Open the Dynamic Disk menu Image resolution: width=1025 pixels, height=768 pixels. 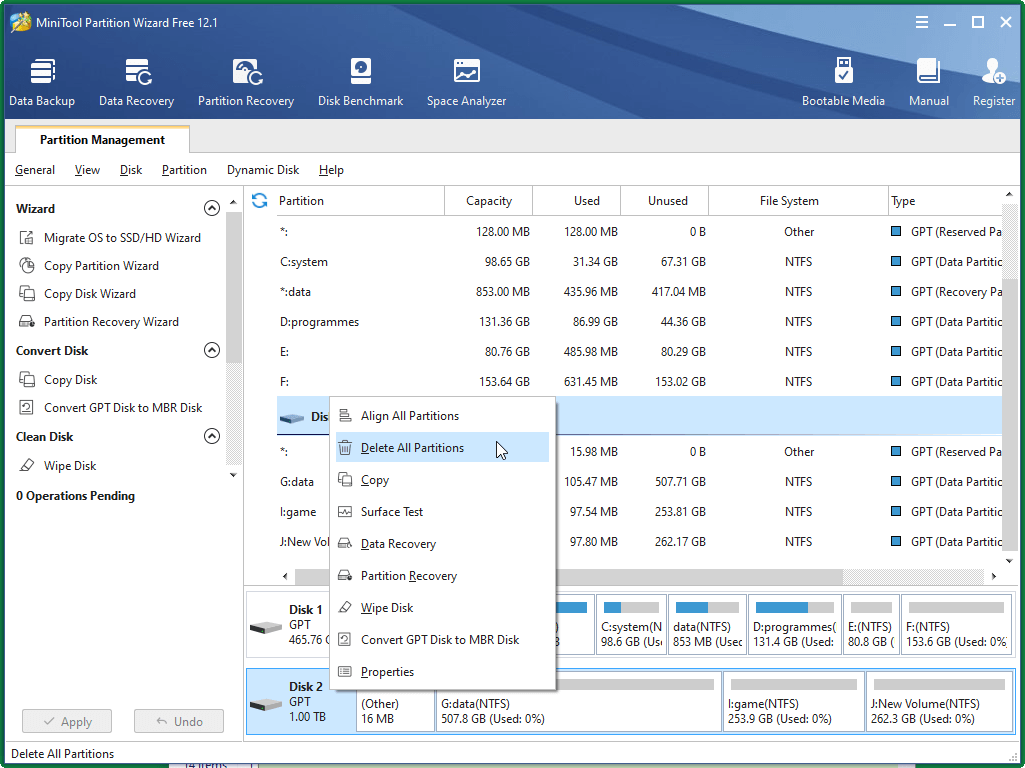263,170
